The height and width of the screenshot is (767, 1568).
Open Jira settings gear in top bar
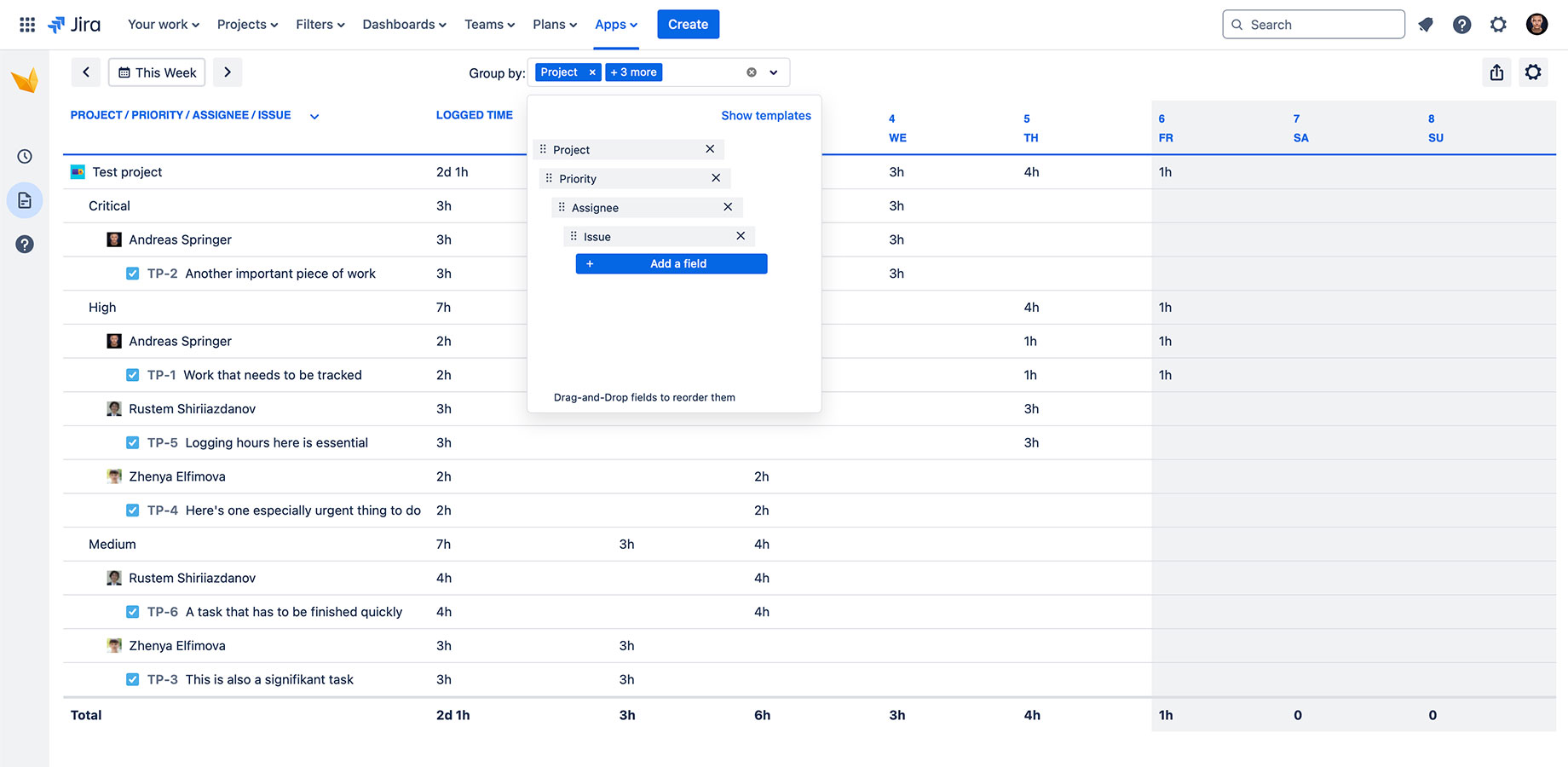pyautogui.click(x=1498, y=25)
